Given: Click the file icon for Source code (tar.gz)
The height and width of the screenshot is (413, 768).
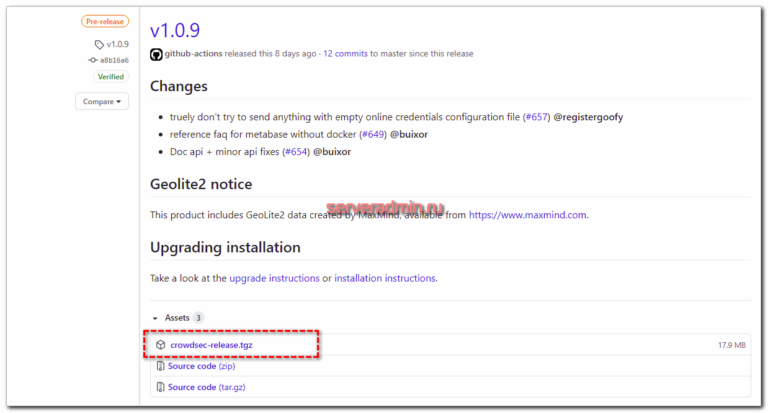Looking at the screenshot, I should [x=160, y=387].
